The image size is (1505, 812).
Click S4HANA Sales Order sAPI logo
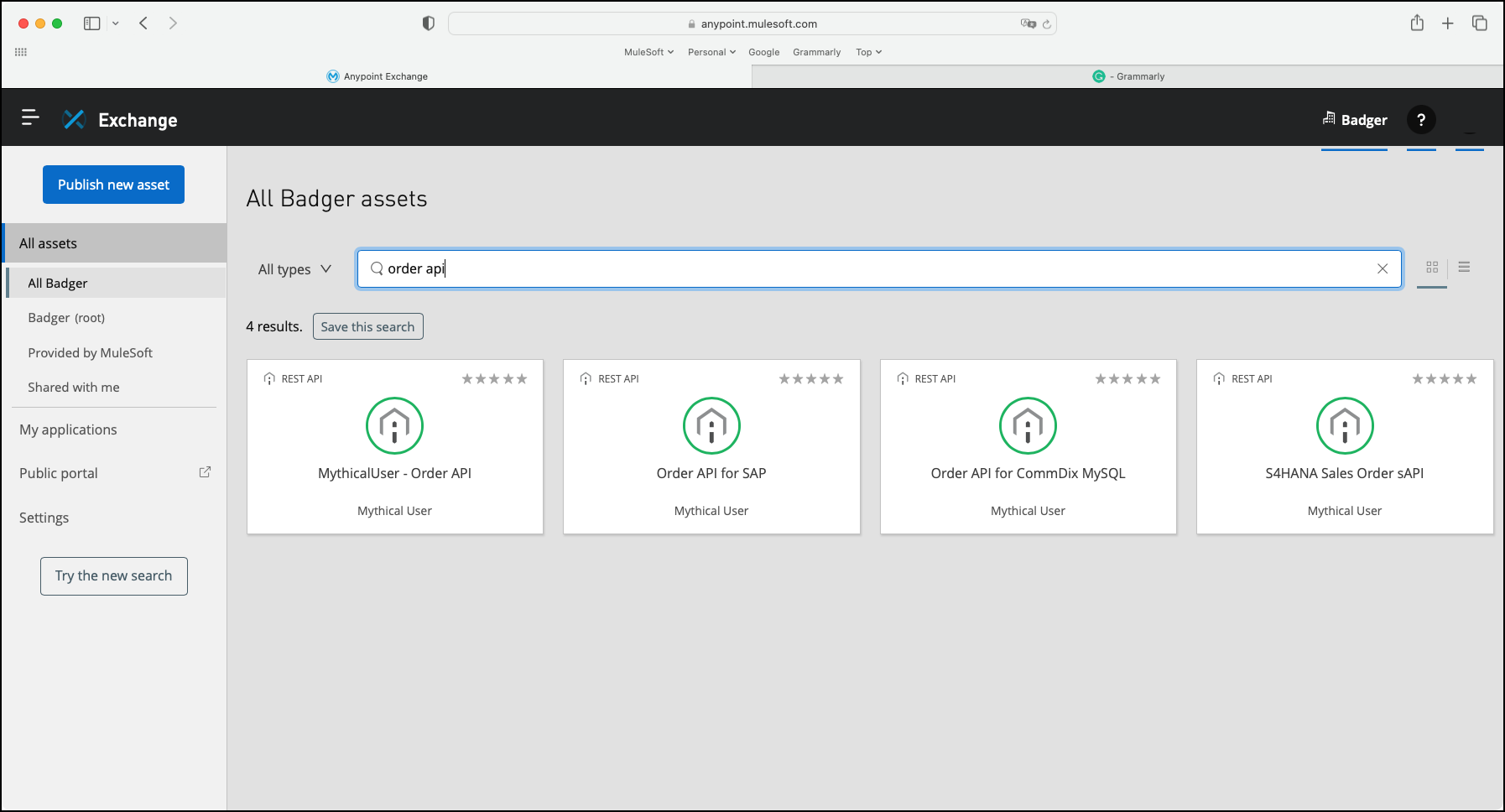point(1345,425)
